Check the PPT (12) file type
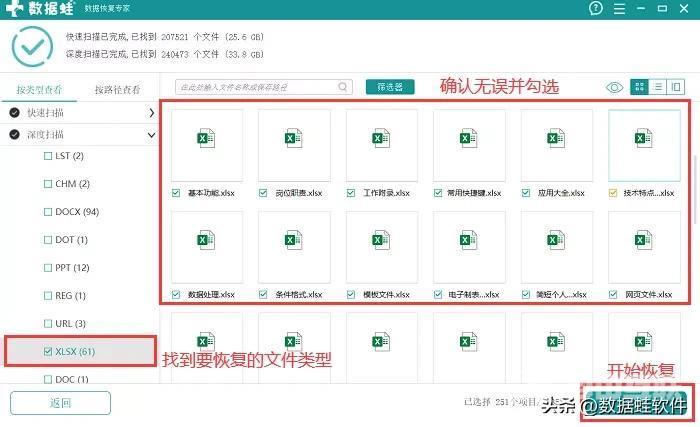The image size is (700, 427). pos(48,268)
